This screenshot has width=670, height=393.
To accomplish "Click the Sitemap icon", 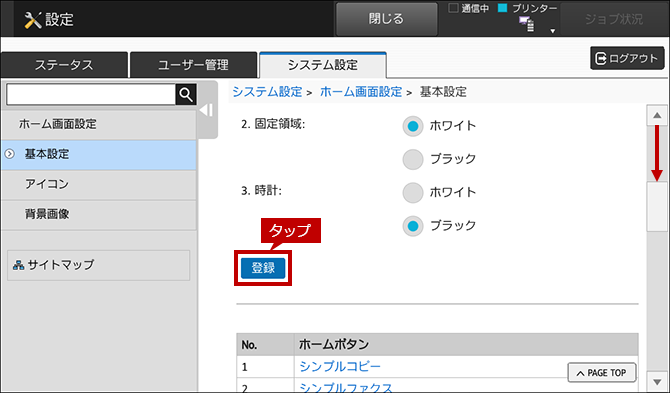I will [x=18, y=265].
